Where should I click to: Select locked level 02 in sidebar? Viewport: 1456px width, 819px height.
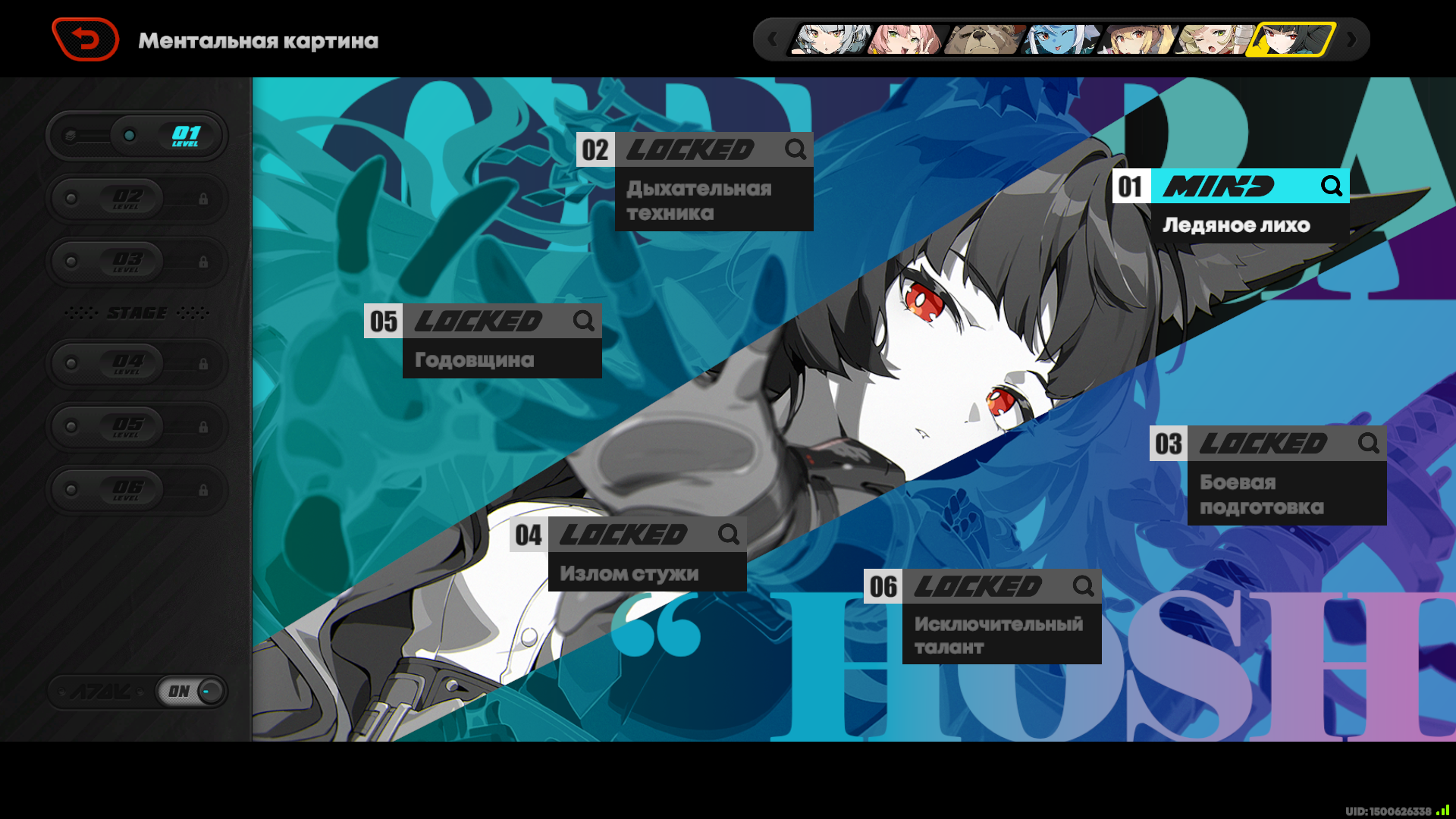tap(137, 199)
